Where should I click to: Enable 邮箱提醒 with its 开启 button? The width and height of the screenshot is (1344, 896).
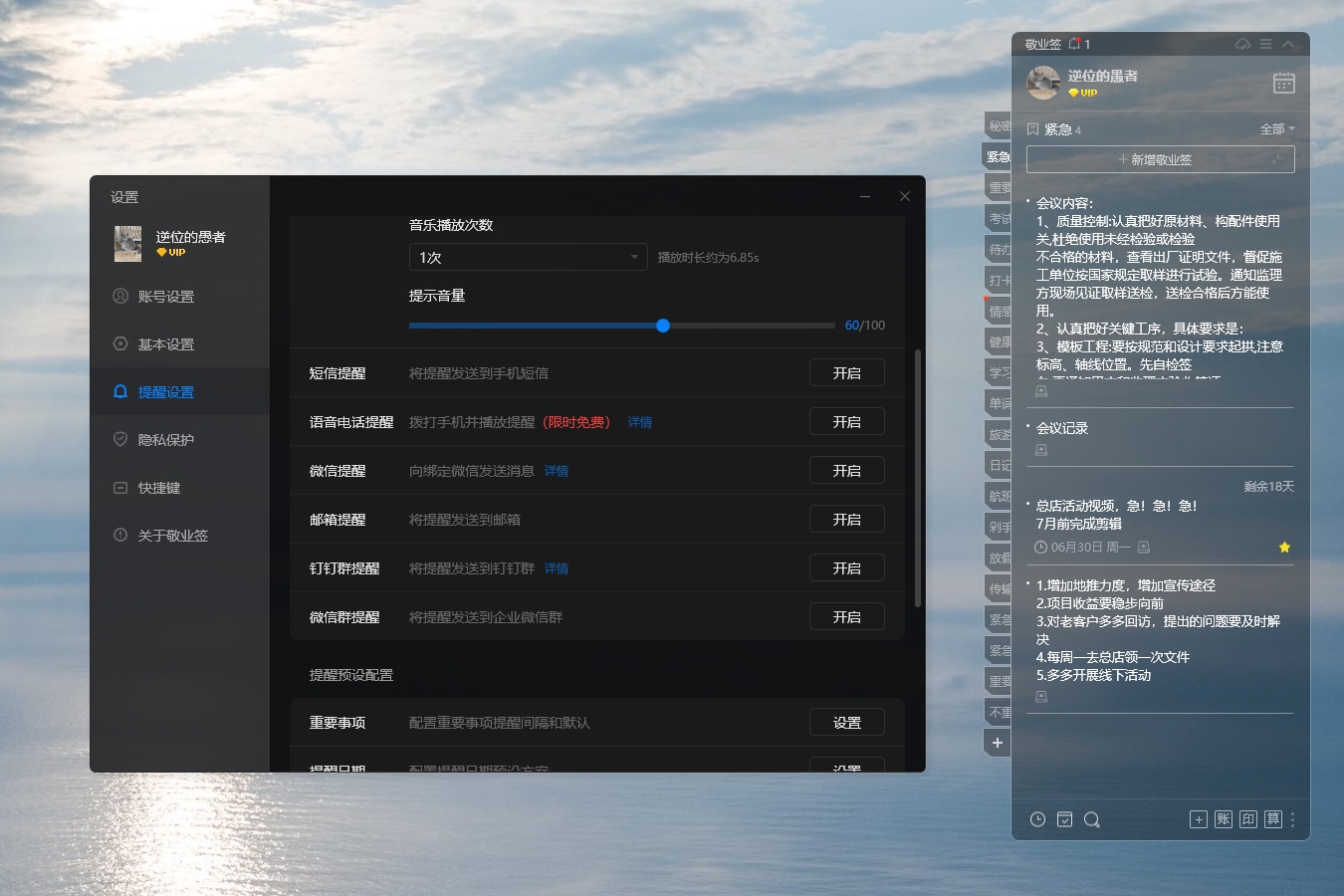[x=846, y=520]
